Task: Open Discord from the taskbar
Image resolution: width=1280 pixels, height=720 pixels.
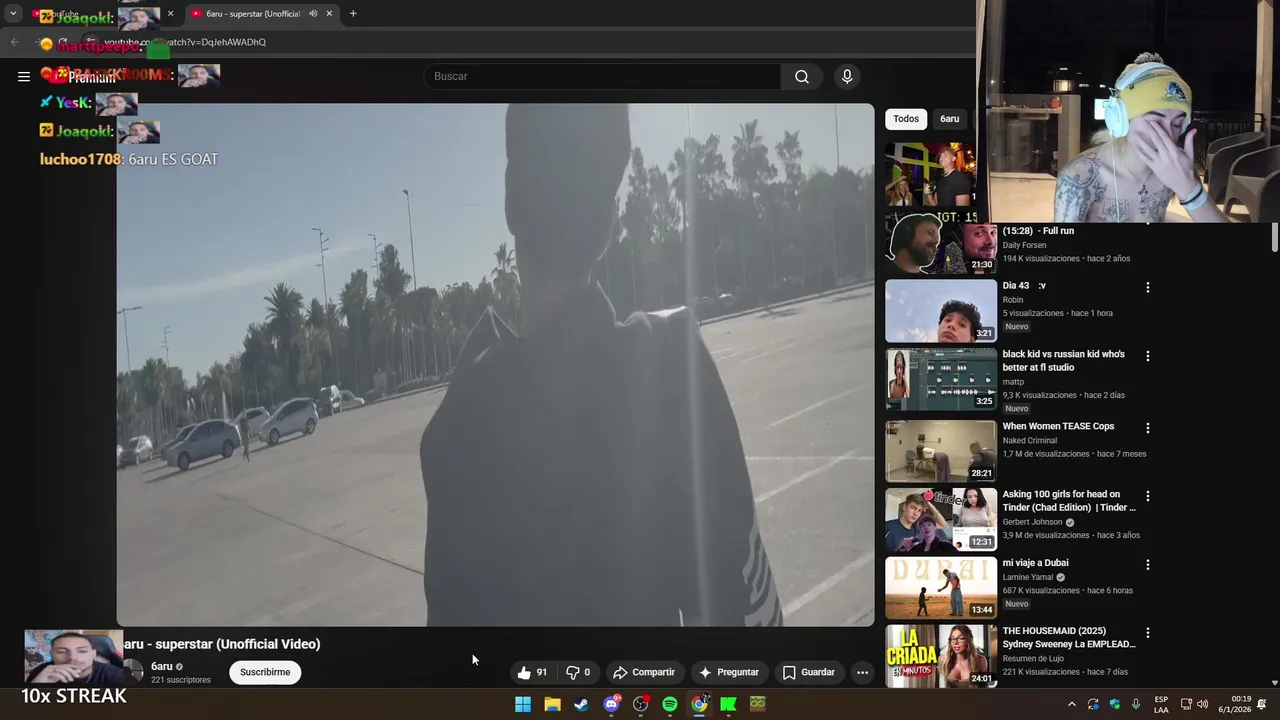Action: point(611,704)
